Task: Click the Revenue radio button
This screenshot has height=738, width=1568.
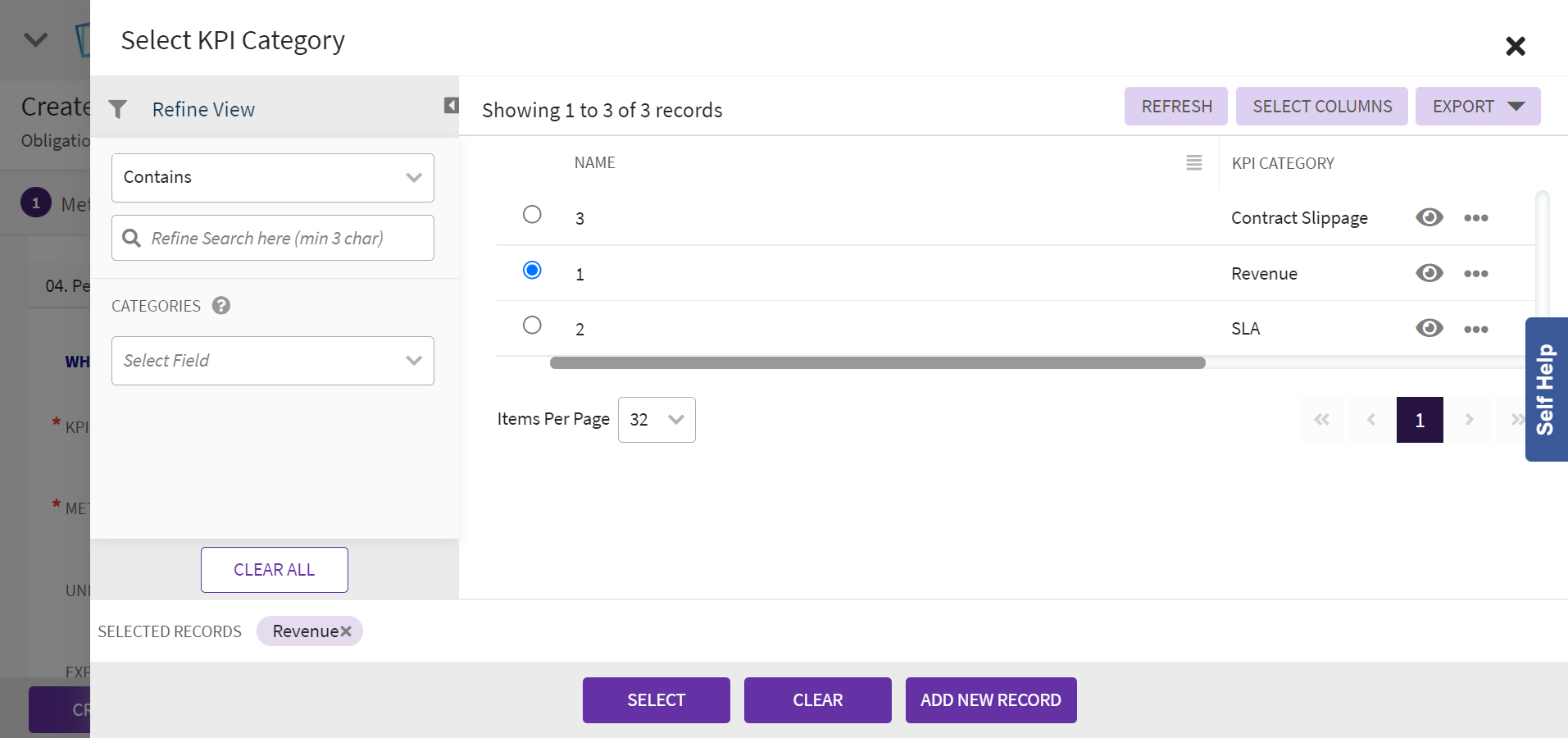Action: pos(532,271)
